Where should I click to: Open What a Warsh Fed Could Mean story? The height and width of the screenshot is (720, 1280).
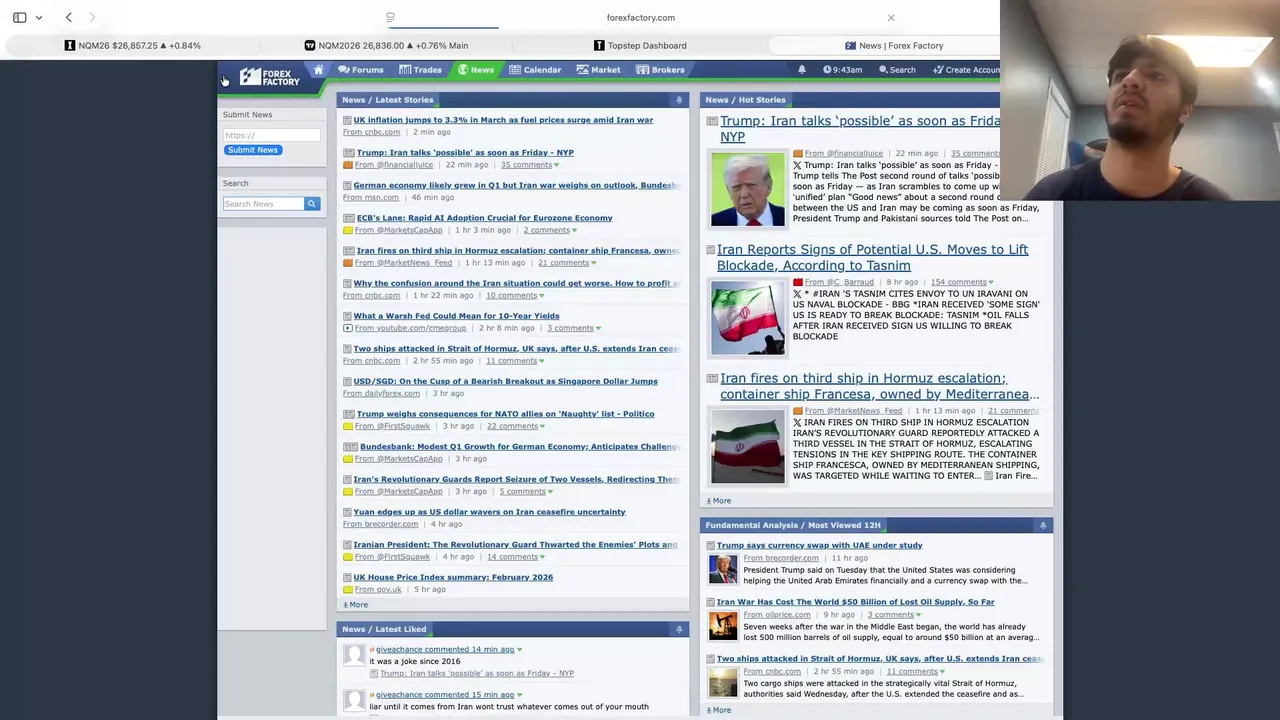click(x=456, y=316)
